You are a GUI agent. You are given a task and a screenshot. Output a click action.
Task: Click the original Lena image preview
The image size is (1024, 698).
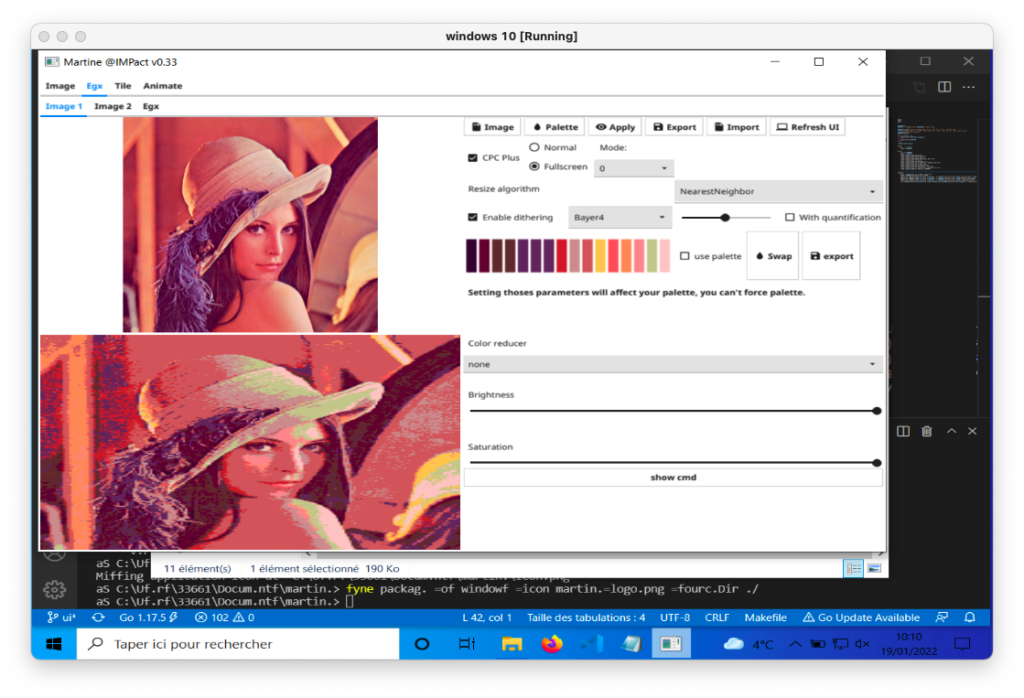coord(250,225)
